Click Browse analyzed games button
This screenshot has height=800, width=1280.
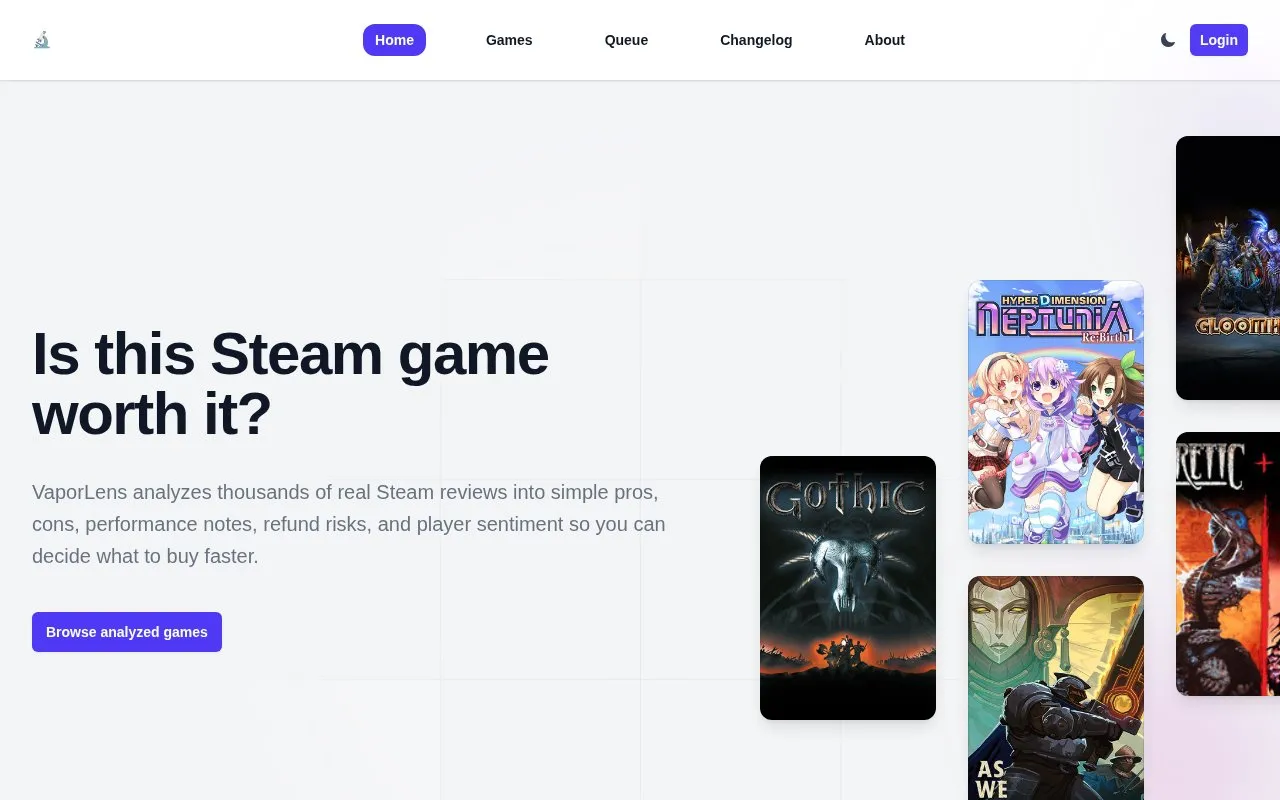click(127, 632)
